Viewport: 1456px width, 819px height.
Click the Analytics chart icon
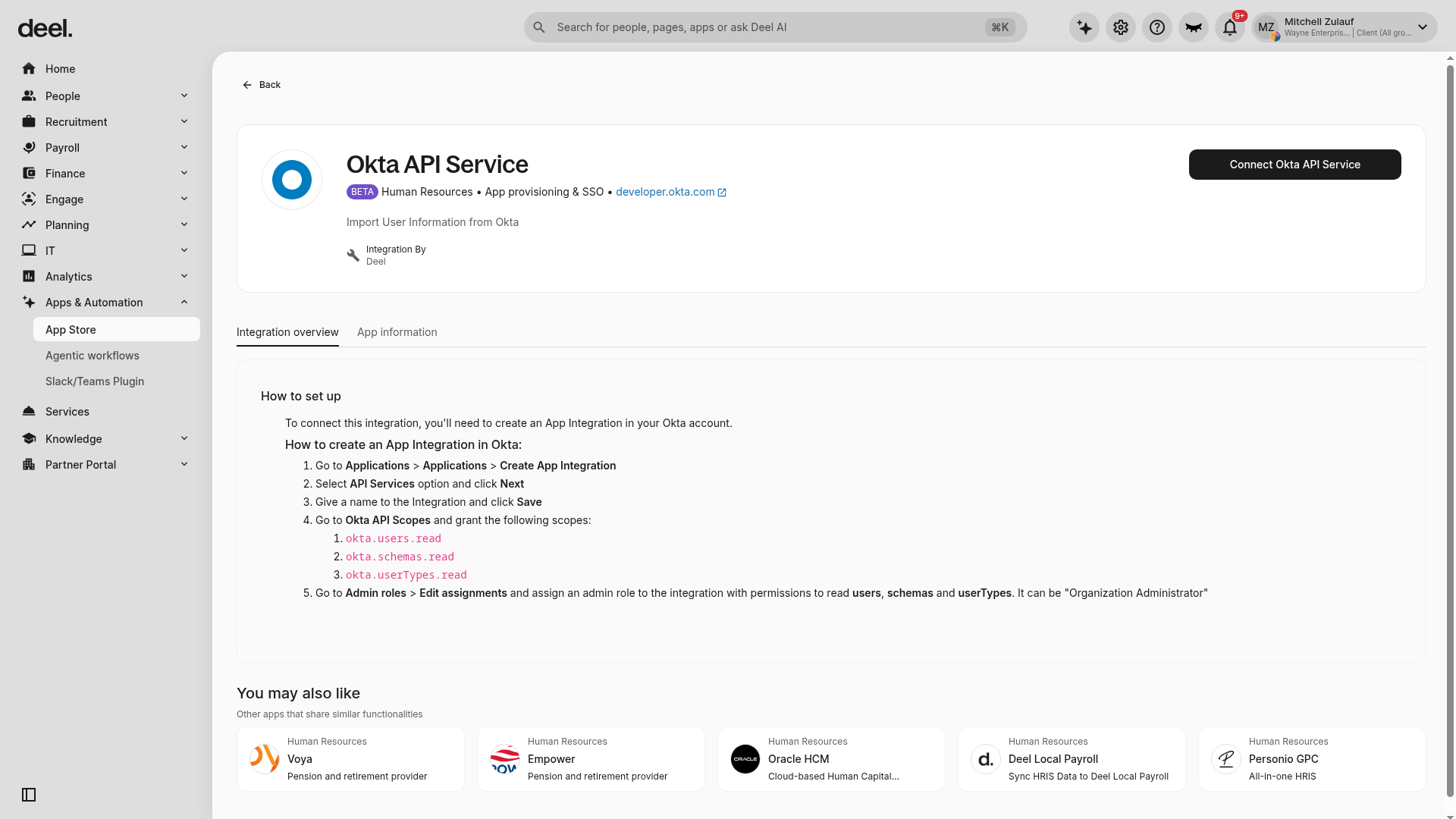pyautogui.click(x=29, y=277)
